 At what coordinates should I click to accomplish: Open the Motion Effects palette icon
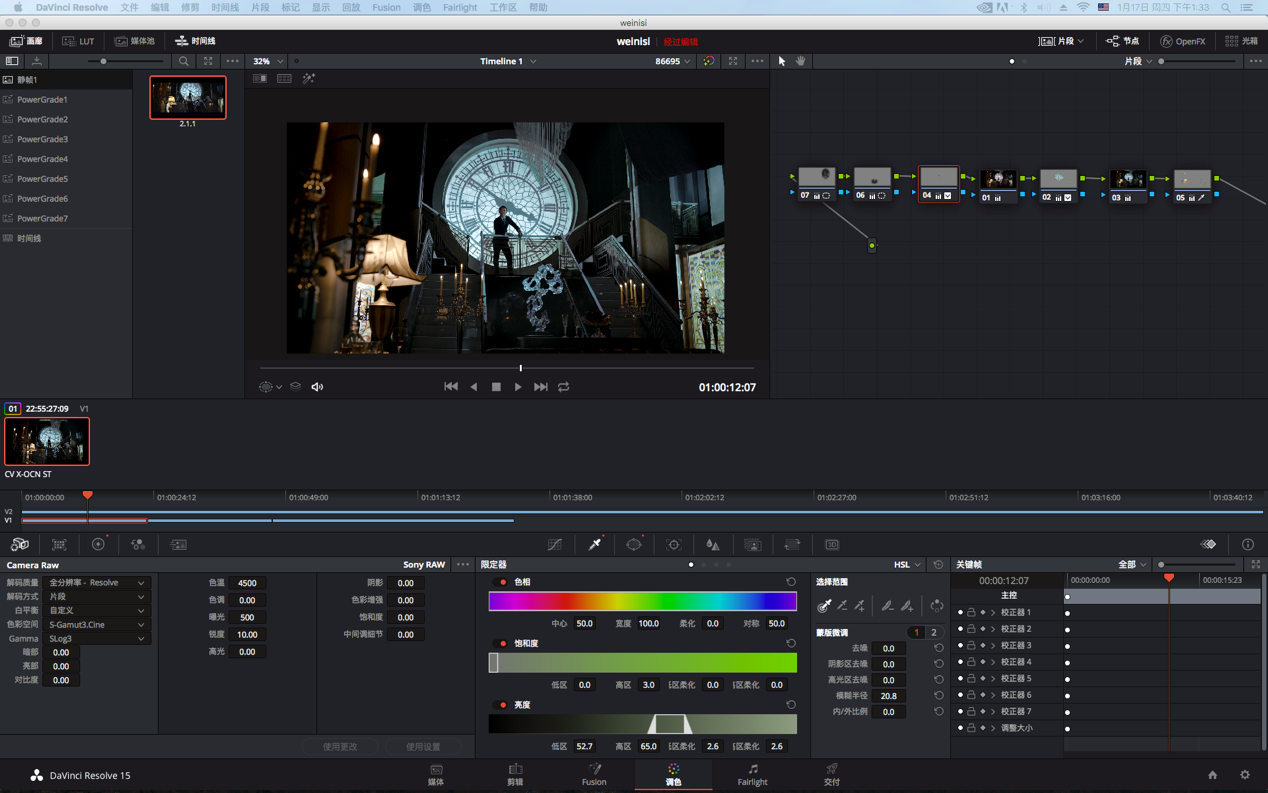[178, 545]
